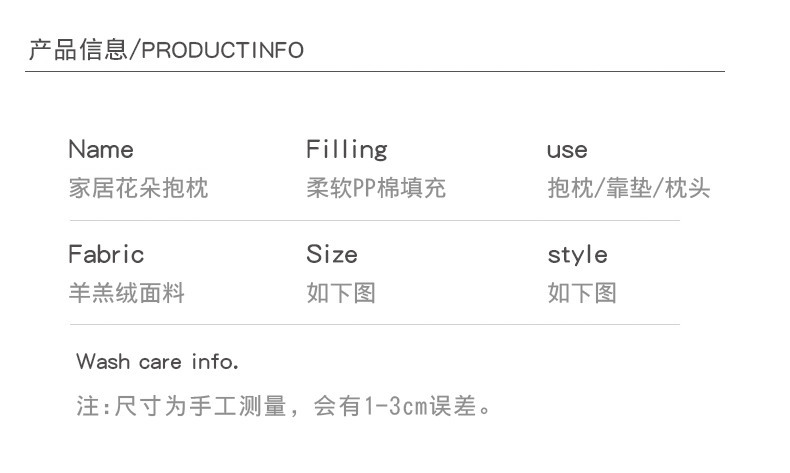Select the Name label

click(100, 150)
